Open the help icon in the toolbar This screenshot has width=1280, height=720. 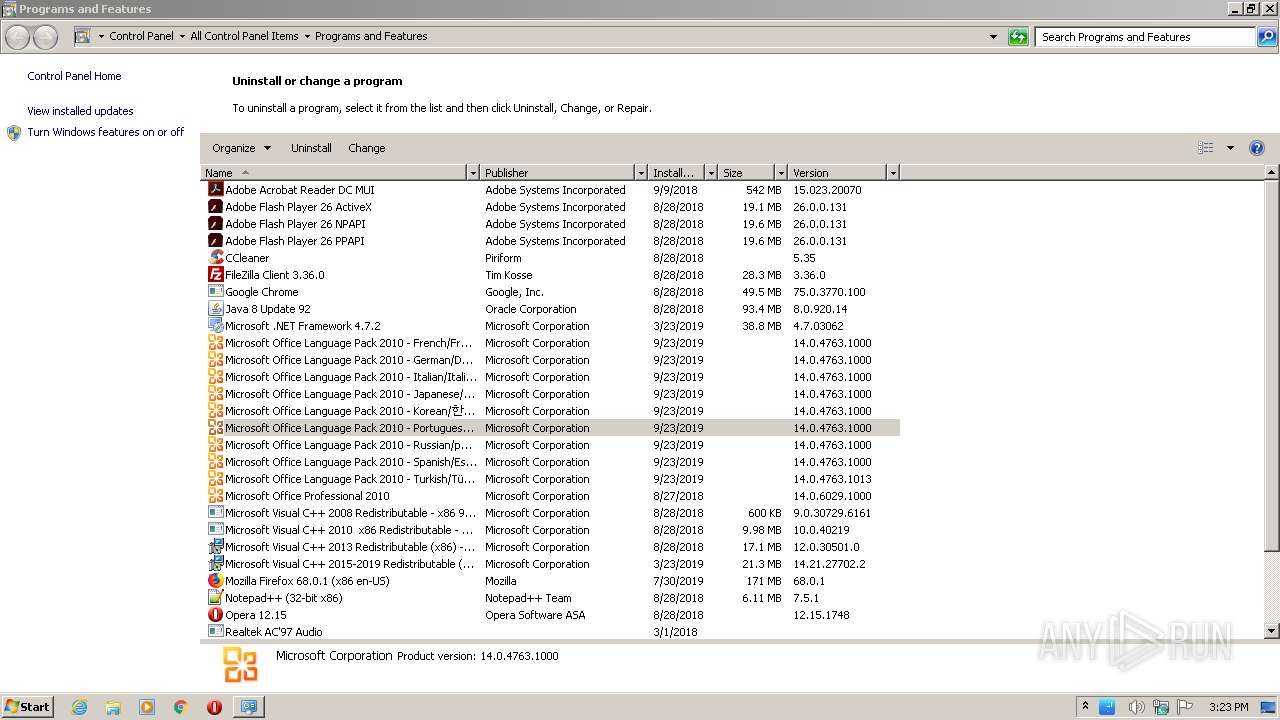[1257, 148]
